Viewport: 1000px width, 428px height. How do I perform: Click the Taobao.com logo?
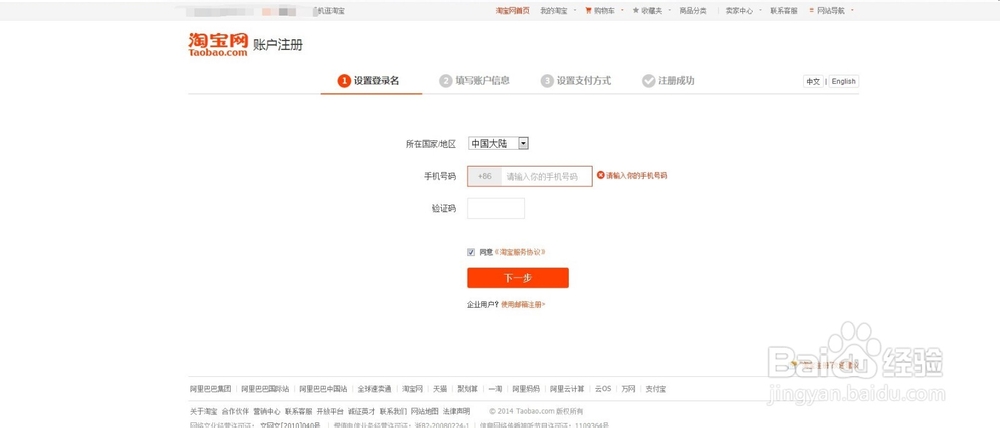217,45
